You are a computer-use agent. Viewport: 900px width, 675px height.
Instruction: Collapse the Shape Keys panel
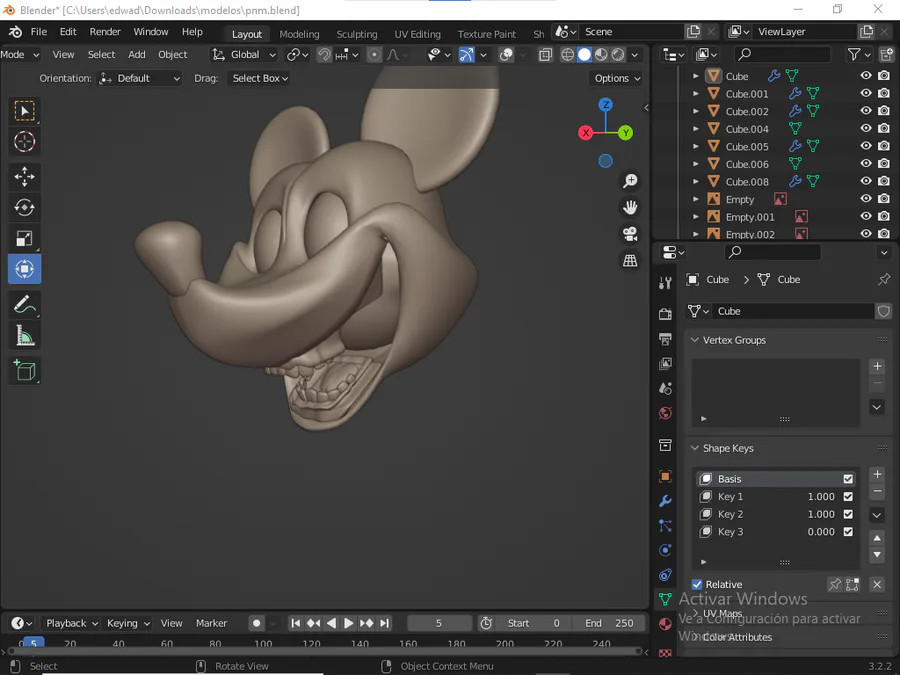(695, 448)
